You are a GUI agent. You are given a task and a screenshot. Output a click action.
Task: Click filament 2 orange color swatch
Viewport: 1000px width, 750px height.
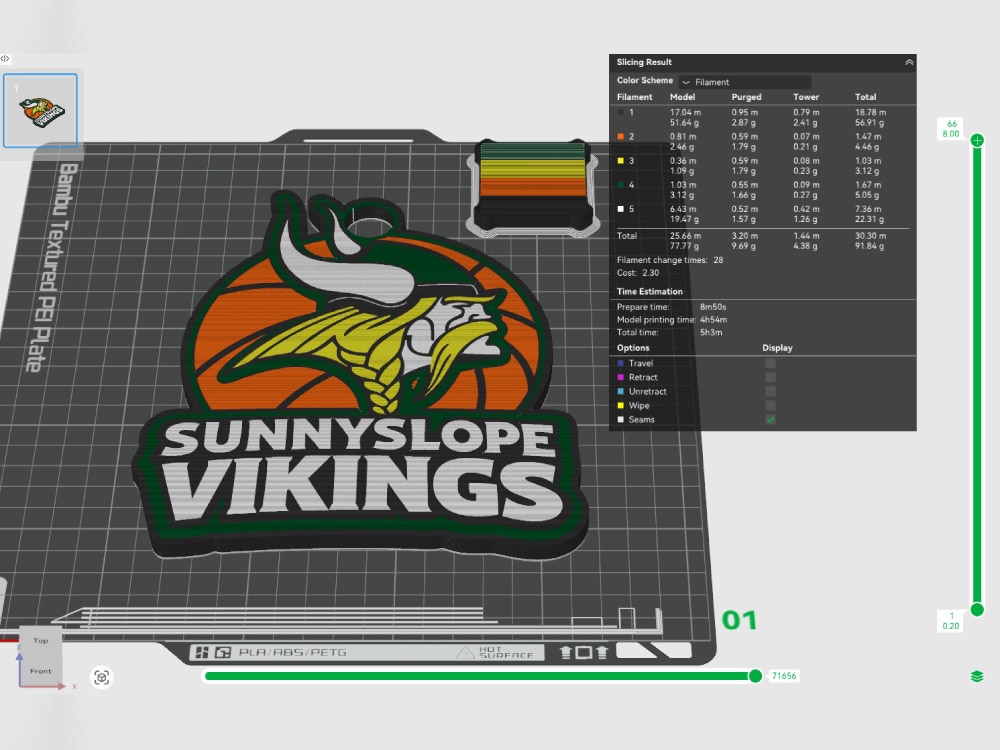(621, 136)
